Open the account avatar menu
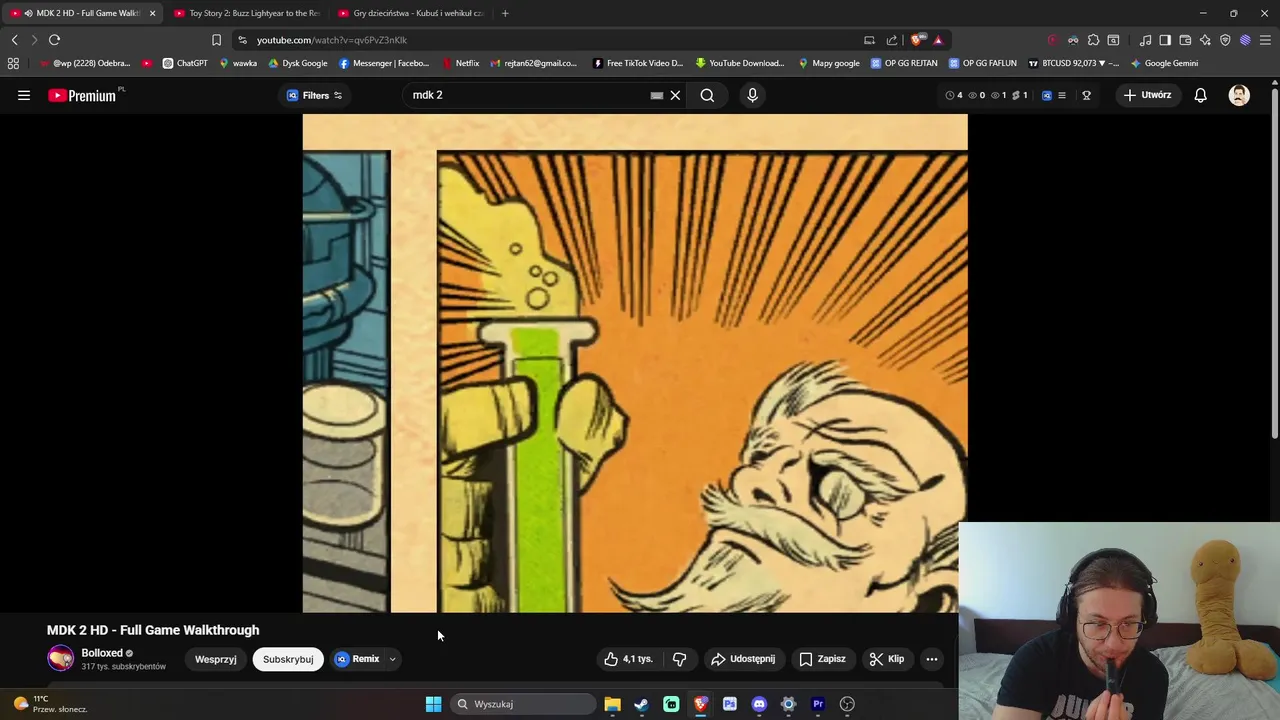Viewport: 1280px width, 720px height. pyautogui.click(x=1239, y=95)
